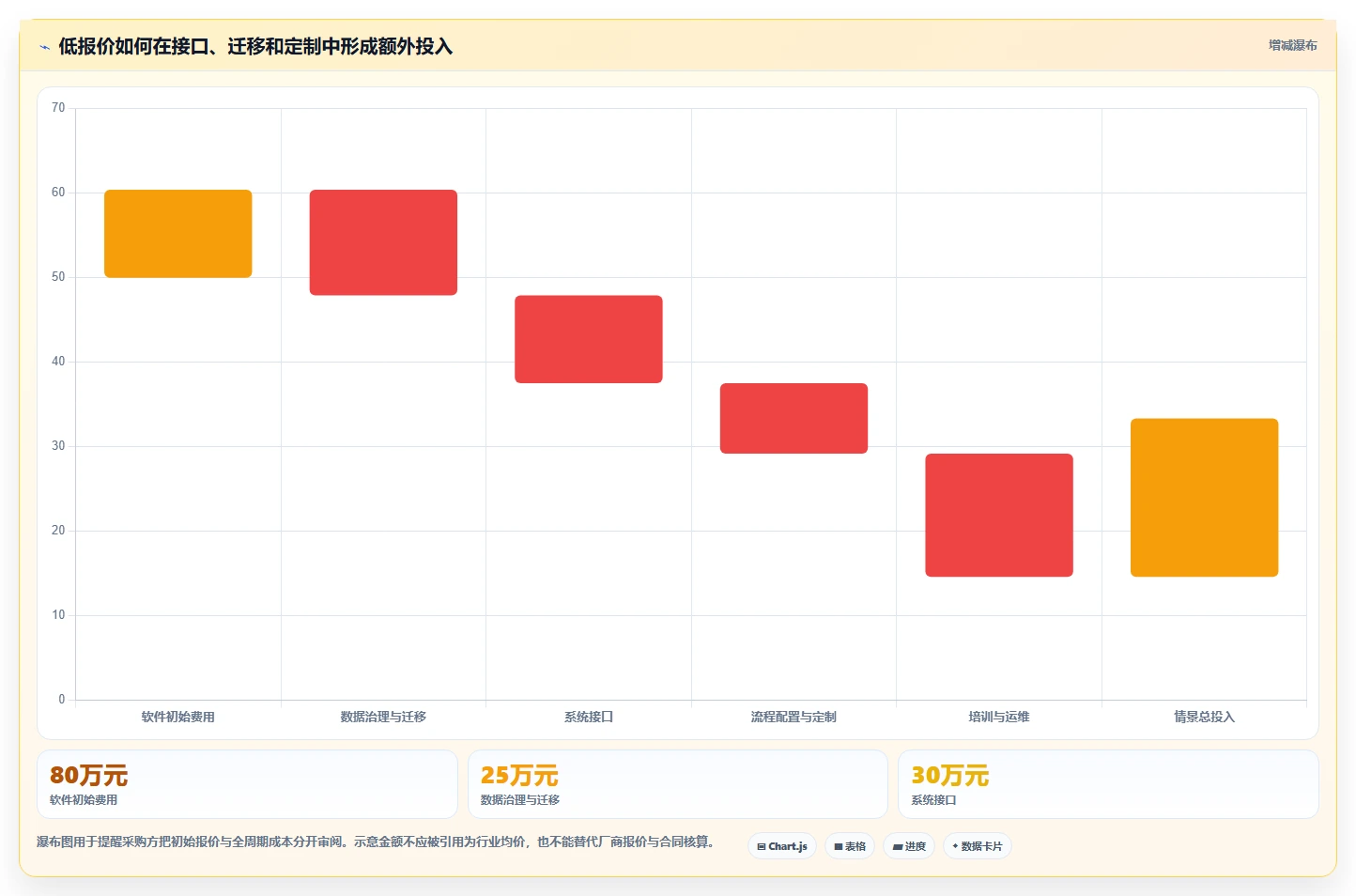Click the red 系统接口 bar
The width and height of the screenshot is (1356, 896).
click(x=589, y=339)
